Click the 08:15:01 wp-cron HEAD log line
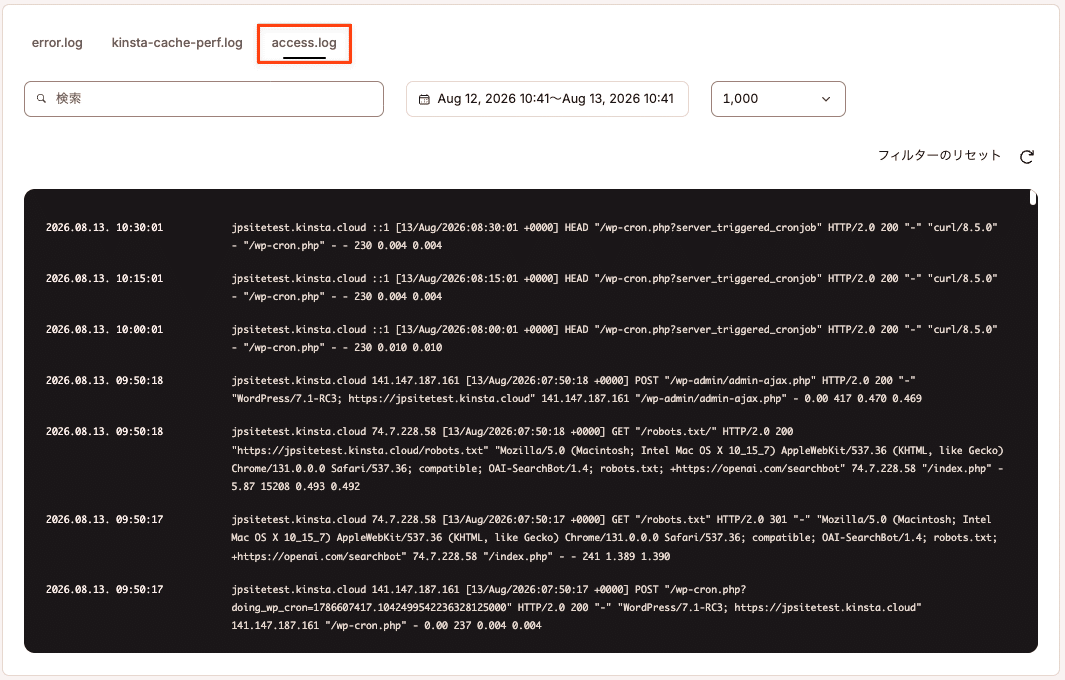Viewport: 1065px width, 680px height. click(x=615, y=287)
